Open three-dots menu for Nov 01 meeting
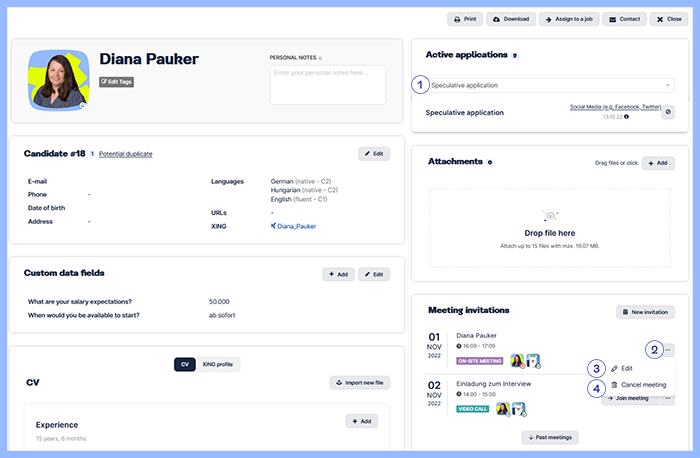The width and height of the screenshot is (700, 458). coord(668,350)
